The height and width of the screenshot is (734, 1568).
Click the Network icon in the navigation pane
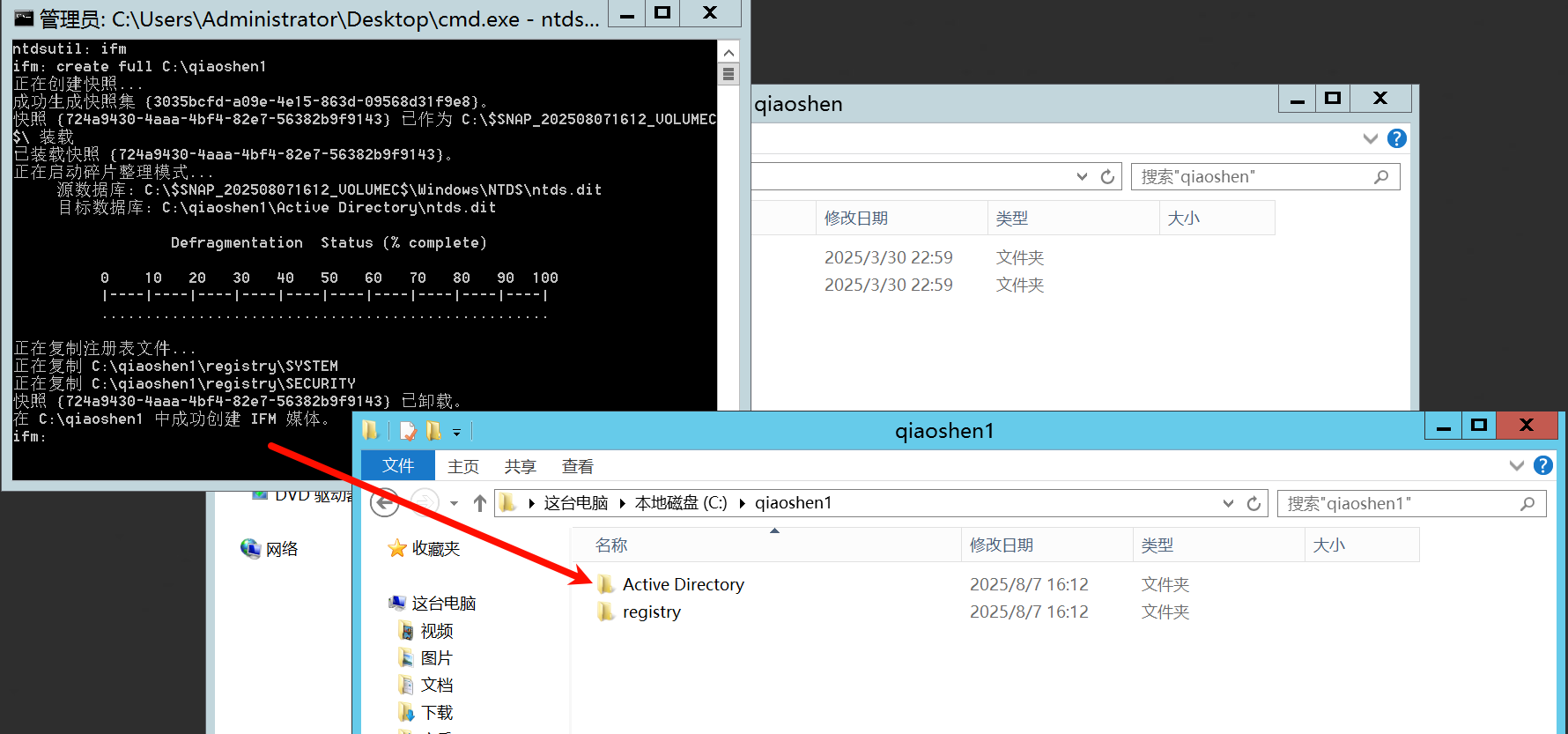251,549
